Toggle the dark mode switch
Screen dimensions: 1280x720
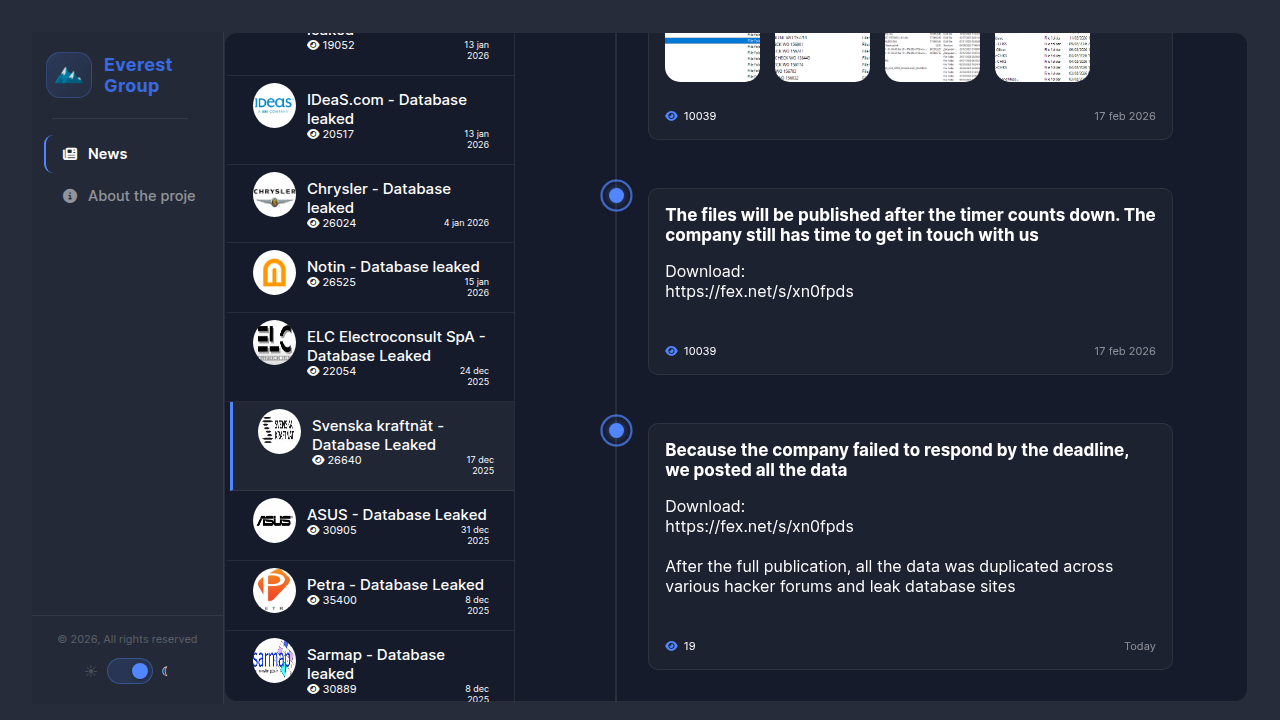pyautogui.click(x=130, y=671)
